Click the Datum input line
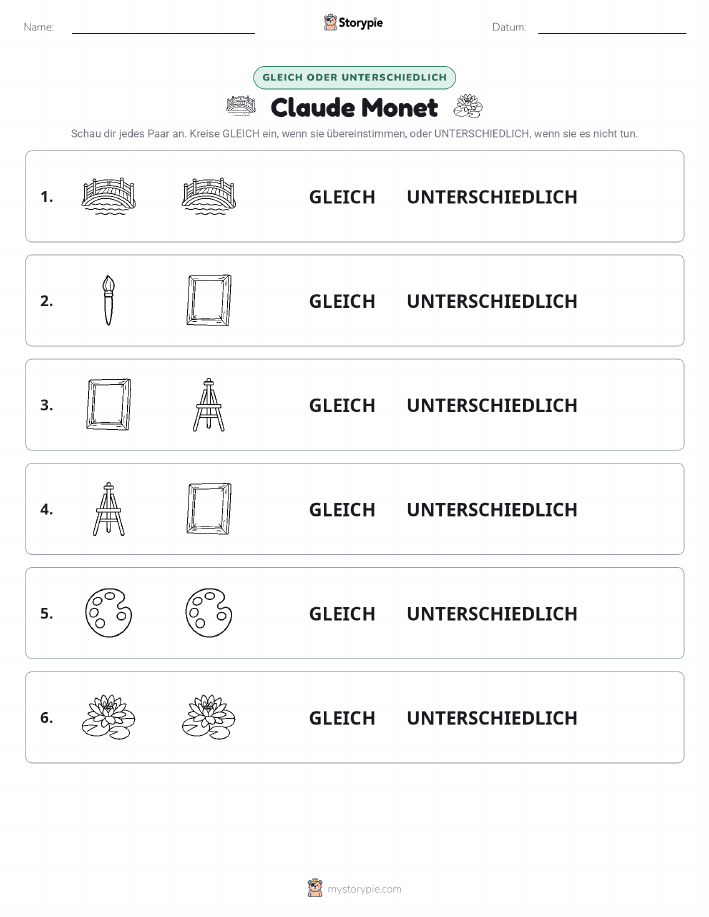 coord(612,29)
